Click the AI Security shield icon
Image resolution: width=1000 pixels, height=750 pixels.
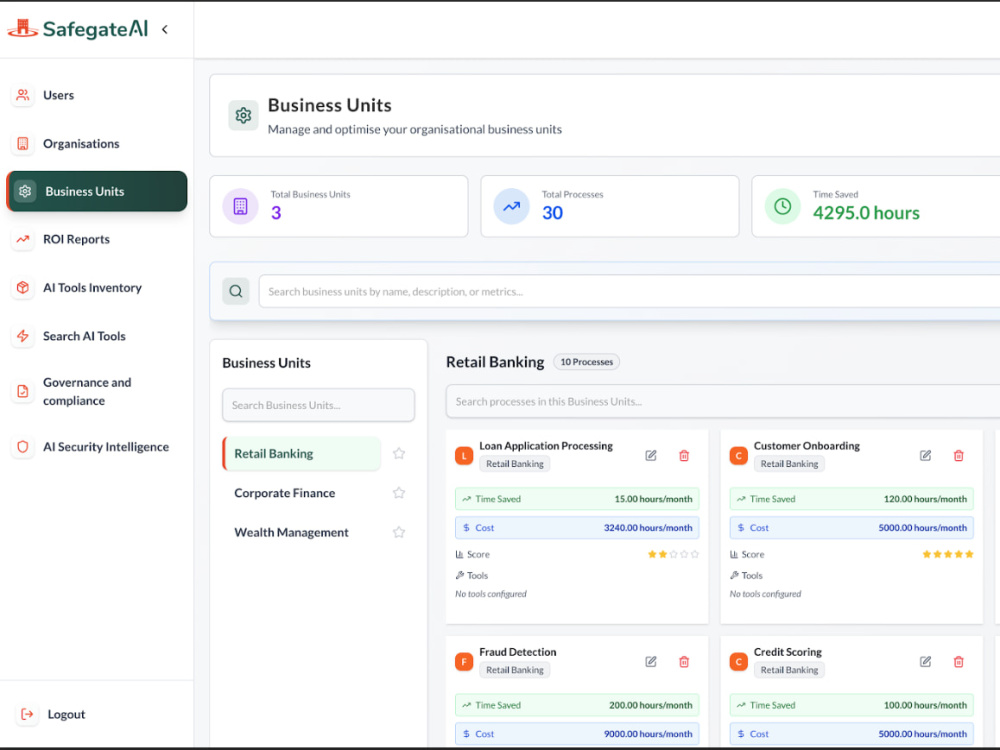(23, 447)
